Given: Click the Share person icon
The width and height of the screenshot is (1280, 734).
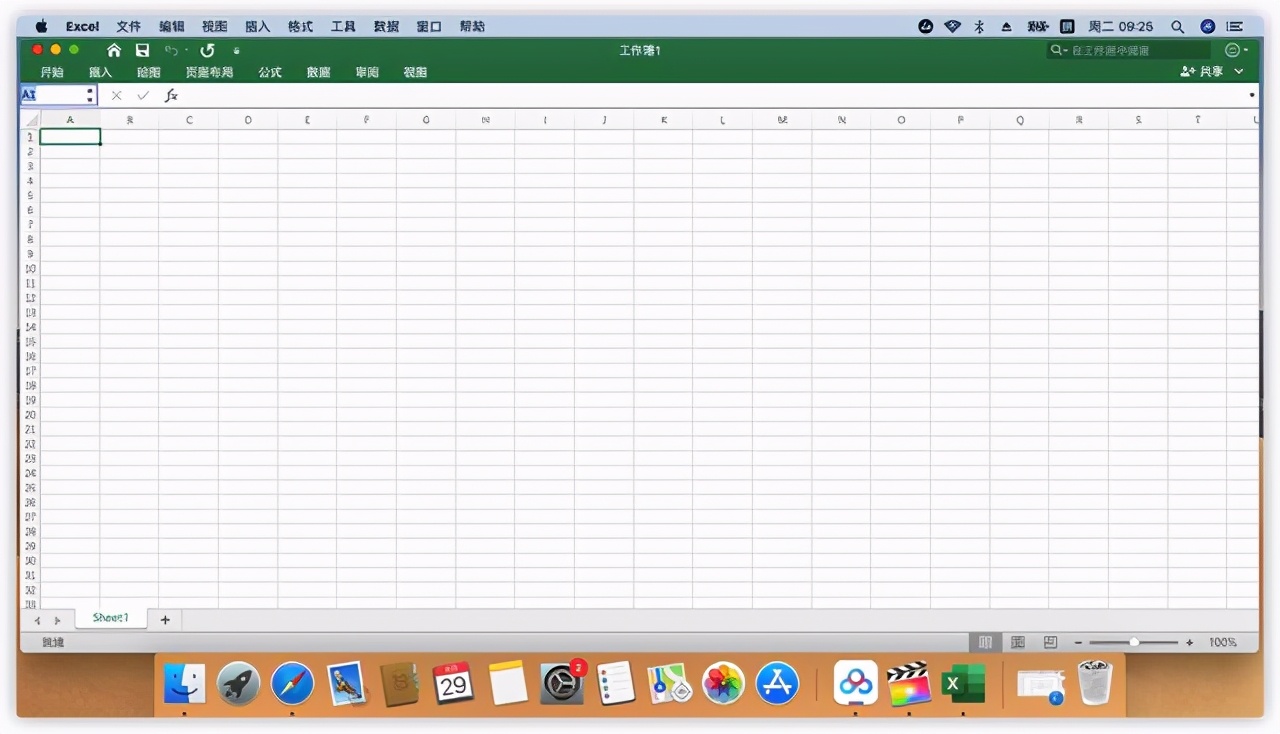Looking at the screenshot, I should tap(1187, 72).
